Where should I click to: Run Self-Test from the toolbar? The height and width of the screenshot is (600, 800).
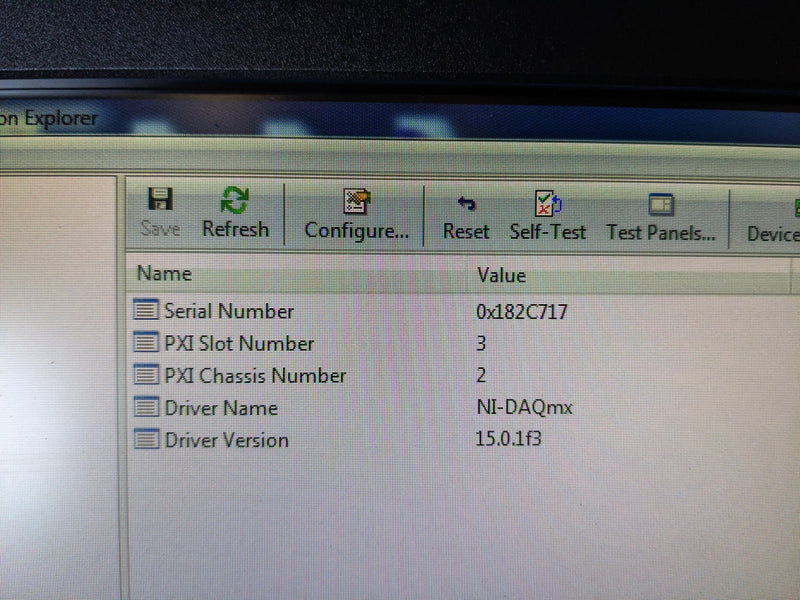(x=548, y=217)
